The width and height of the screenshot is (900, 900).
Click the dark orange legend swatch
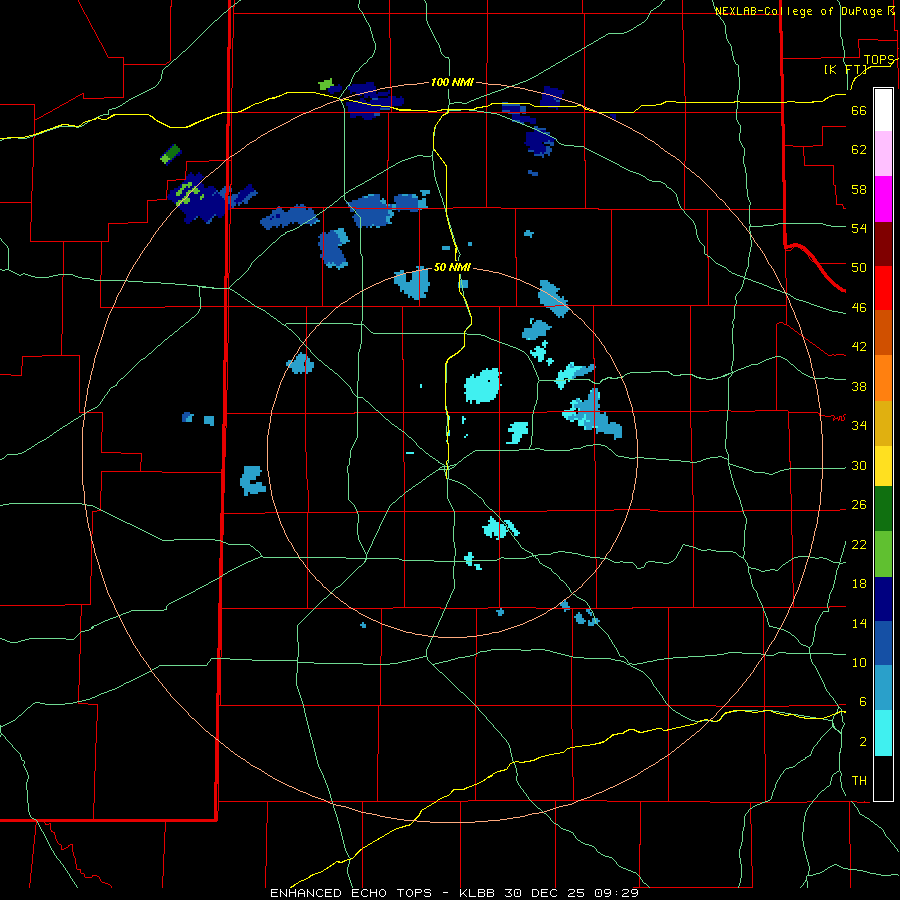(x=883, y=333)
